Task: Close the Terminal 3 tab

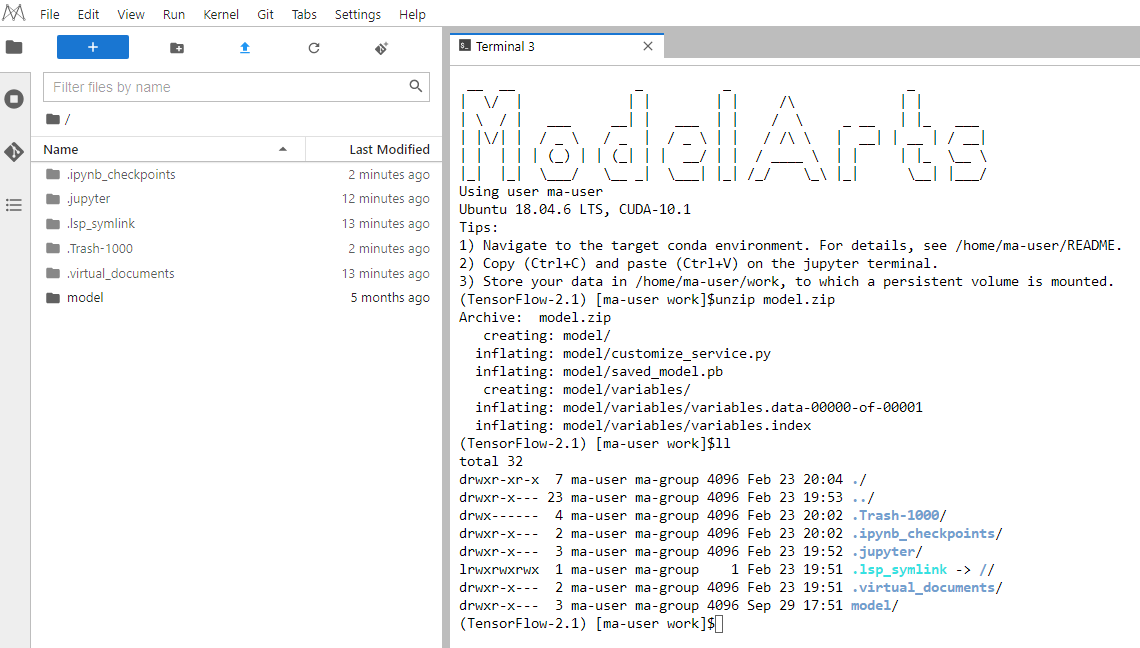Action: tap(648, 46)
